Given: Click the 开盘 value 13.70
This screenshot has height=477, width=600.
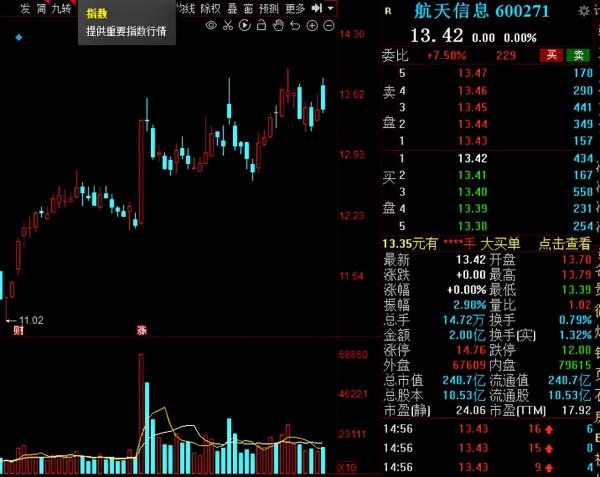Looking at the screenshot, I should click(576, 260).
